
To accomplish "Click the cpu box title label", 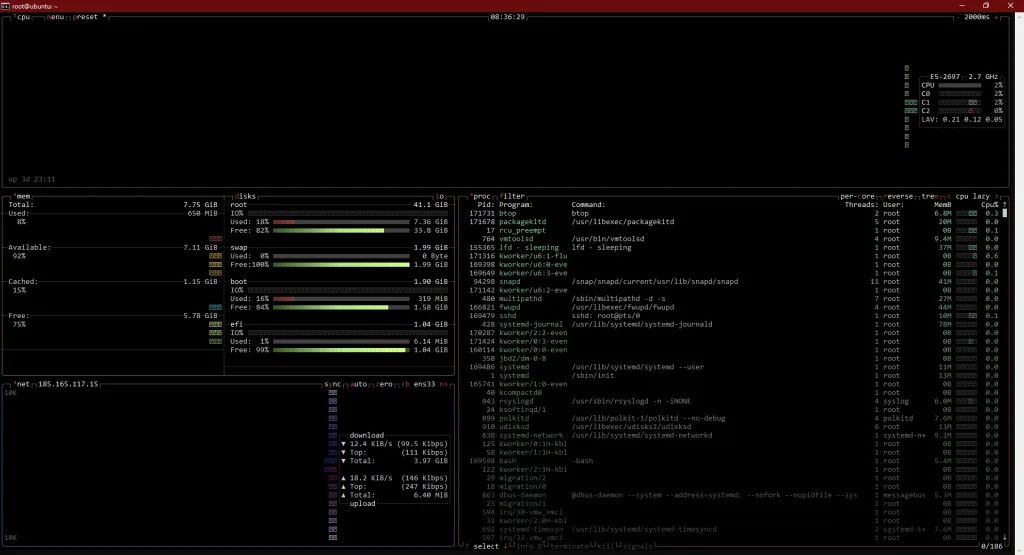I will point(23,17).
